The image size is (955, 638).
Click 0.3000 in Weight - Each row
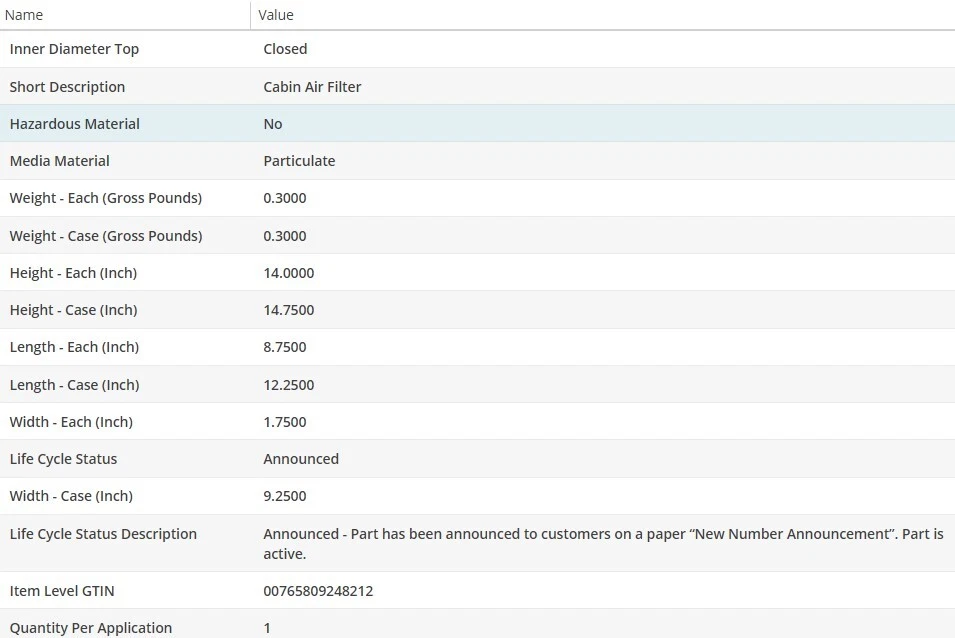coord(284,198)
